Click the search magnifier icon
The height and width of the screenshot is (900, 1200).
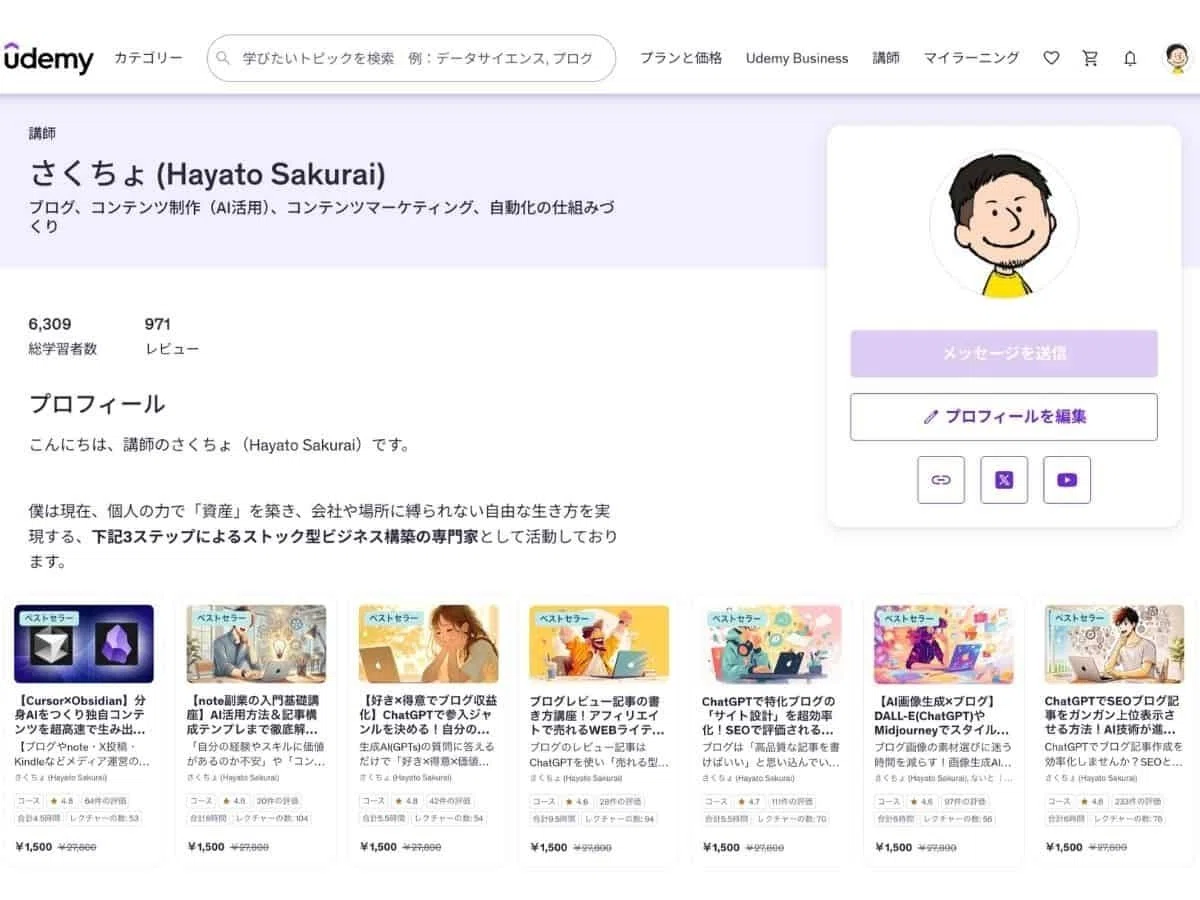[224, 59]
